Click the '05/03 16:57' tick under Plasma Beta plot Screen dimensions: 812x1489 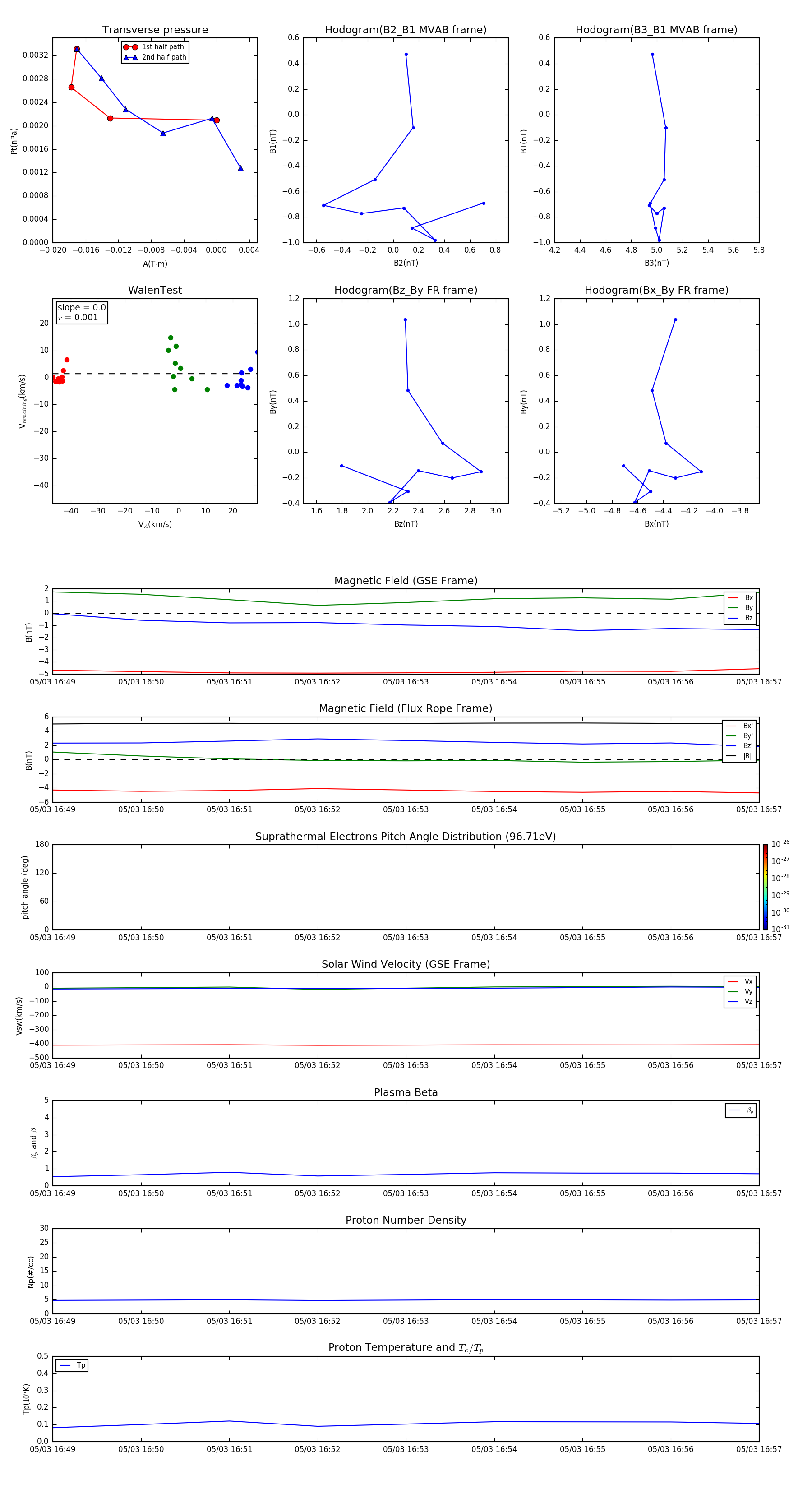759,1193
